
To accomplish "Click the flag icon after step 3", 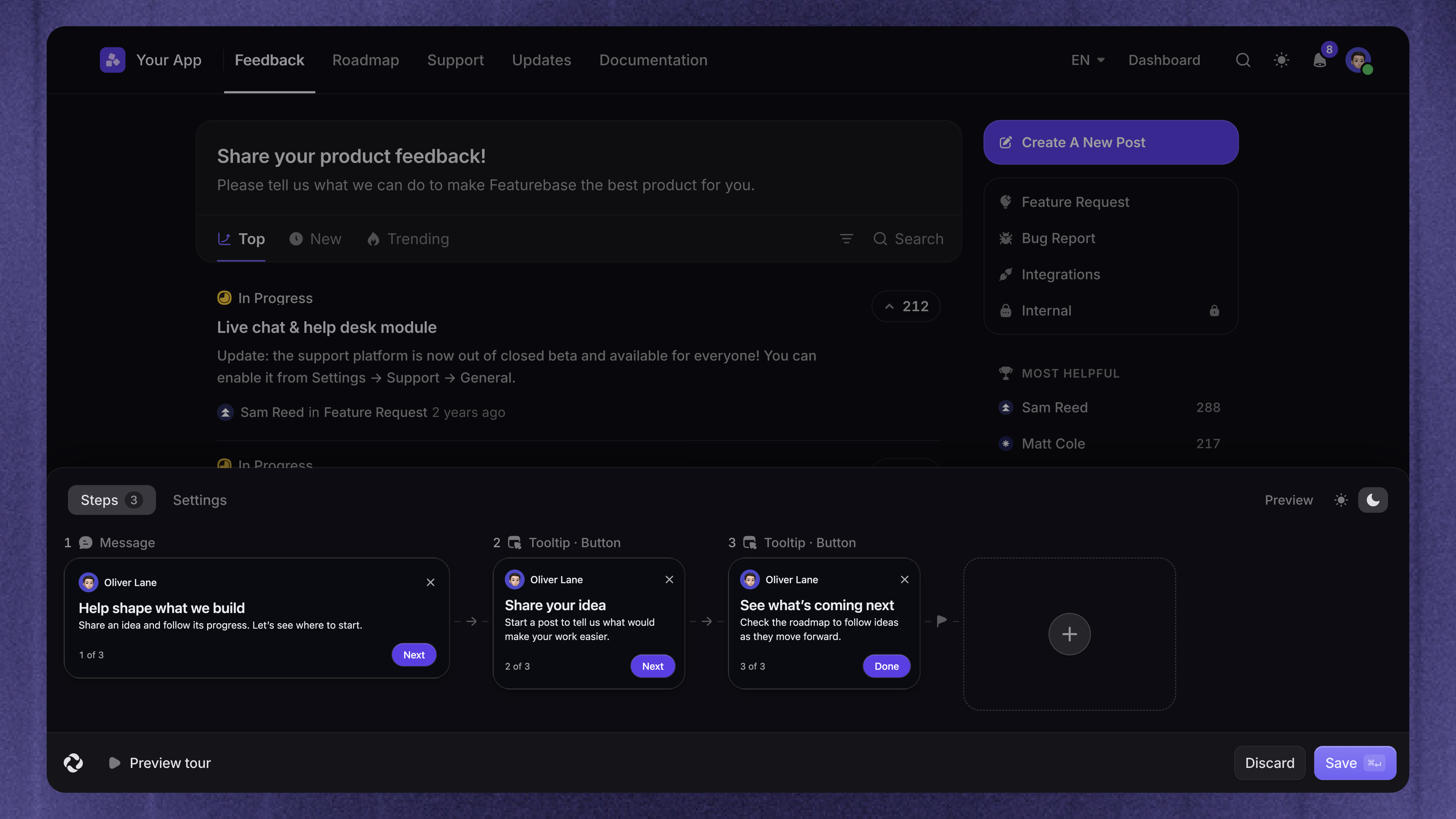I will (x=941, y=621).
